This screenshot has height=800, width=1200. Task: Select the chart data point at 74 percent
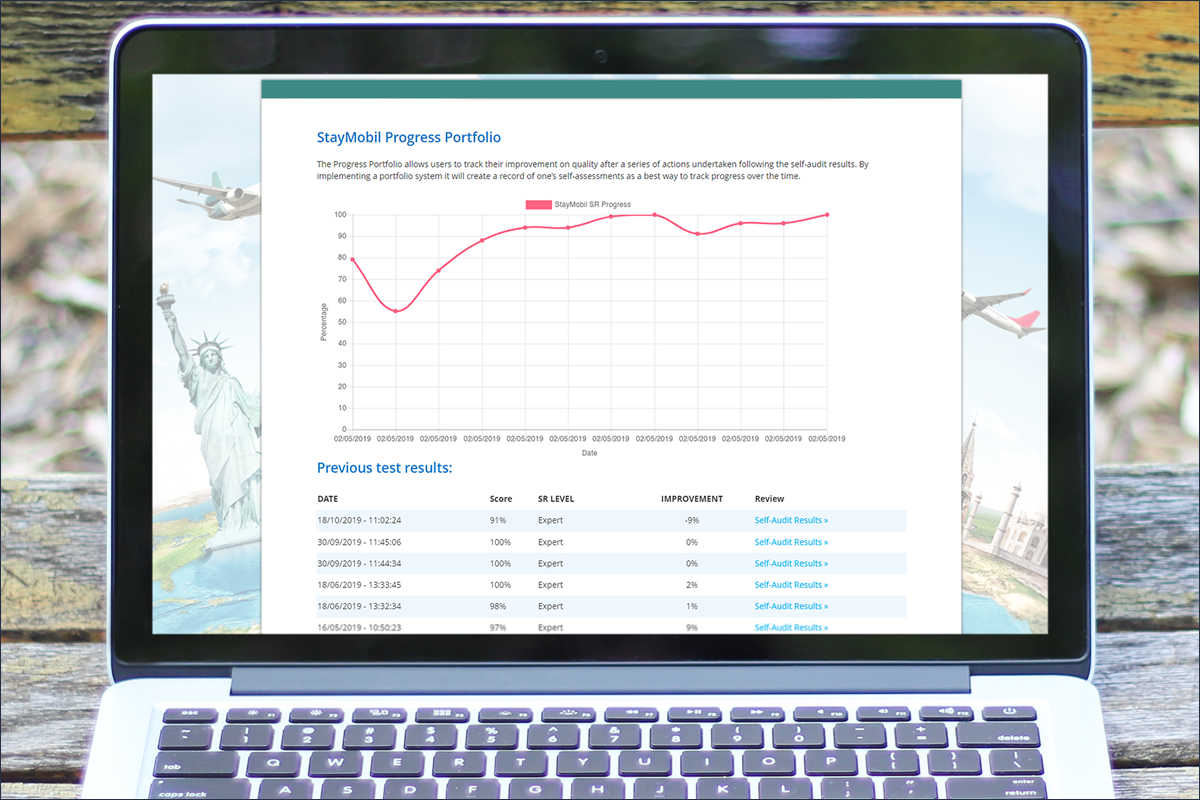pyautogui.click(x=438, y=271)
